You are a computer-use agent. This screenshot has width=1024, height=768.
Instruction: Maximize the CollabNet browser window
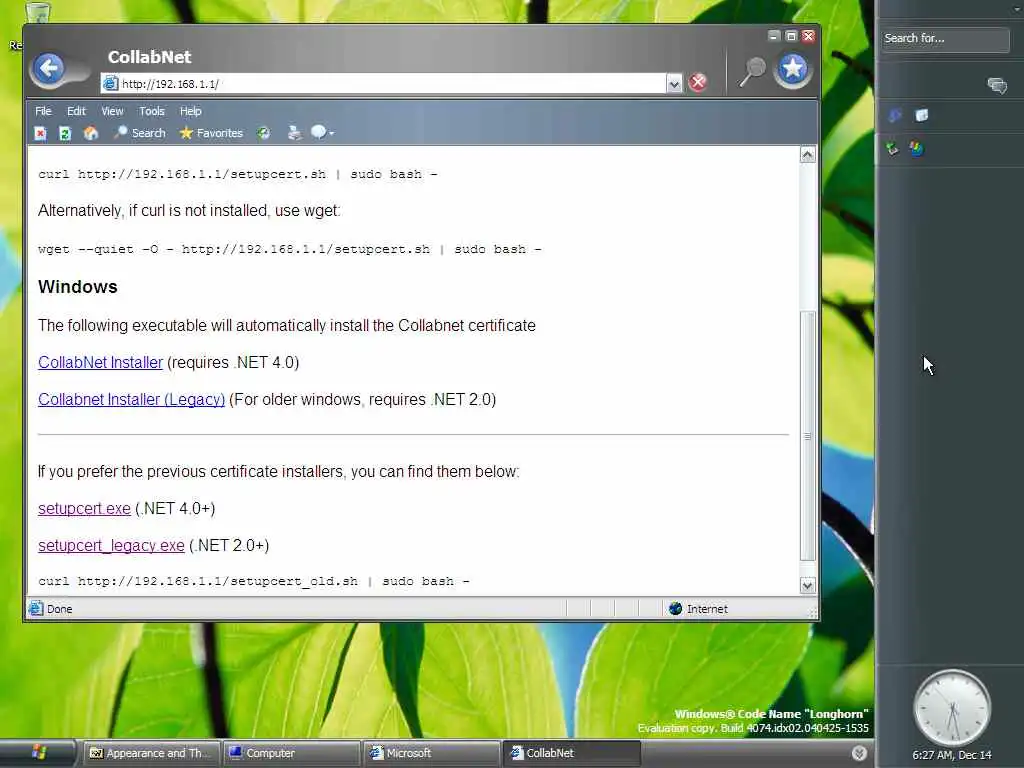pyautogui.click(x=791, y=36)
